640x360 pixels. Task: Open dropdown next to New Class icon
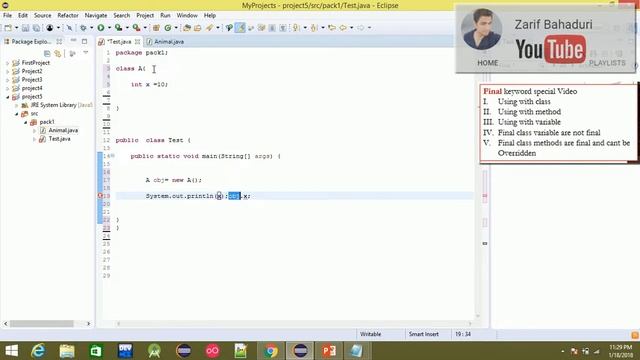[176, 28]
